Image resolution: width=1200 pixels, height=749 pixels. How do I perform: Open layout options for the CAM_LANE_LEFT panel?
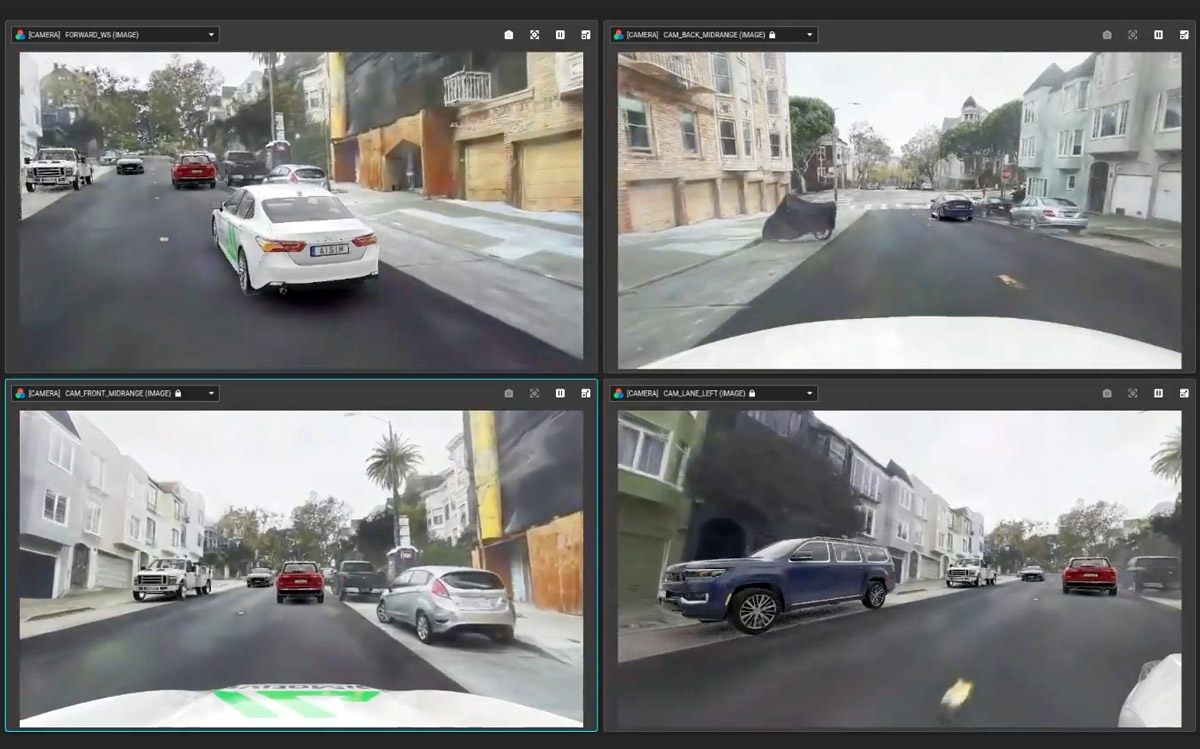pos(1184,394)
